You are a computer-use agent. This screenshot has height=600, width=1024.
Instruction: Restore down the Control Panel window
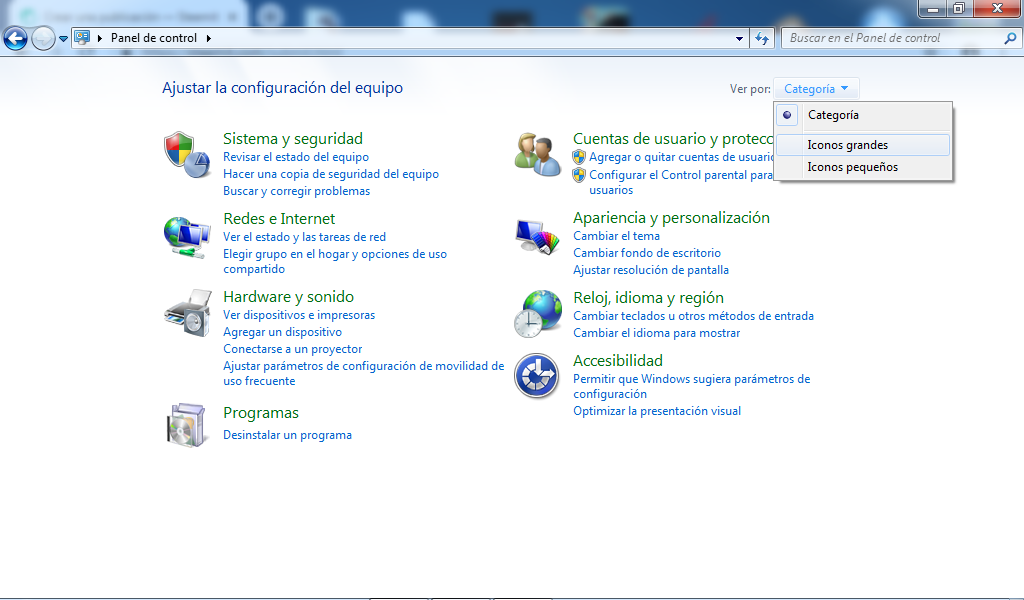959,8
